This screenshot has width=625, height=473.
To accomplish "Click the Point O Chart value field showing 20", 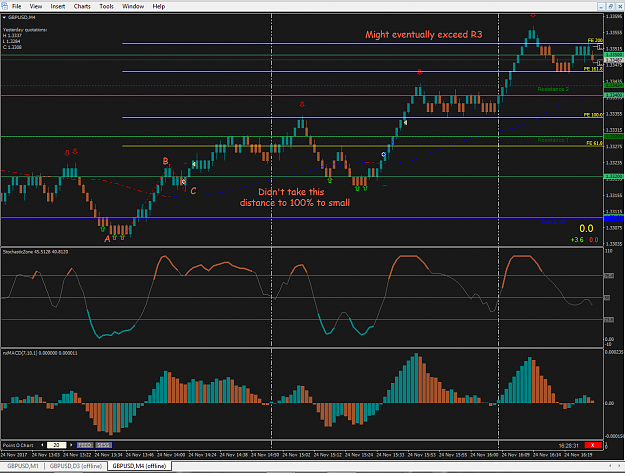I will [x=57, y=445].
